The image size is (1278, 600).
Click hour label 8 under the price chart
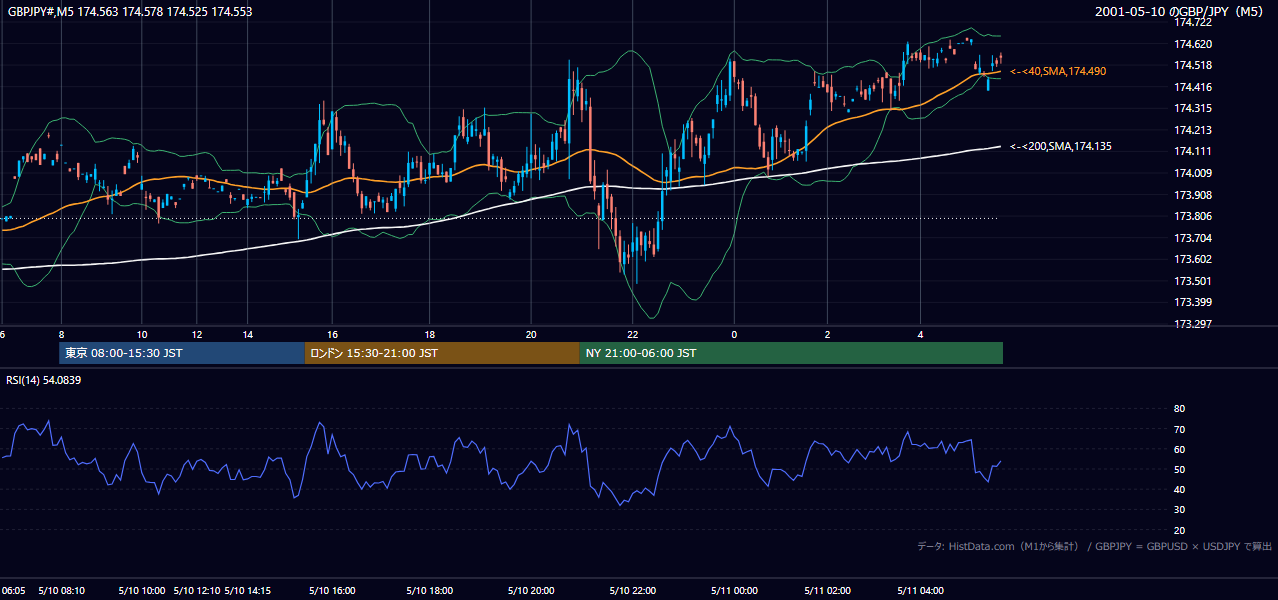[x=61, y=335]
